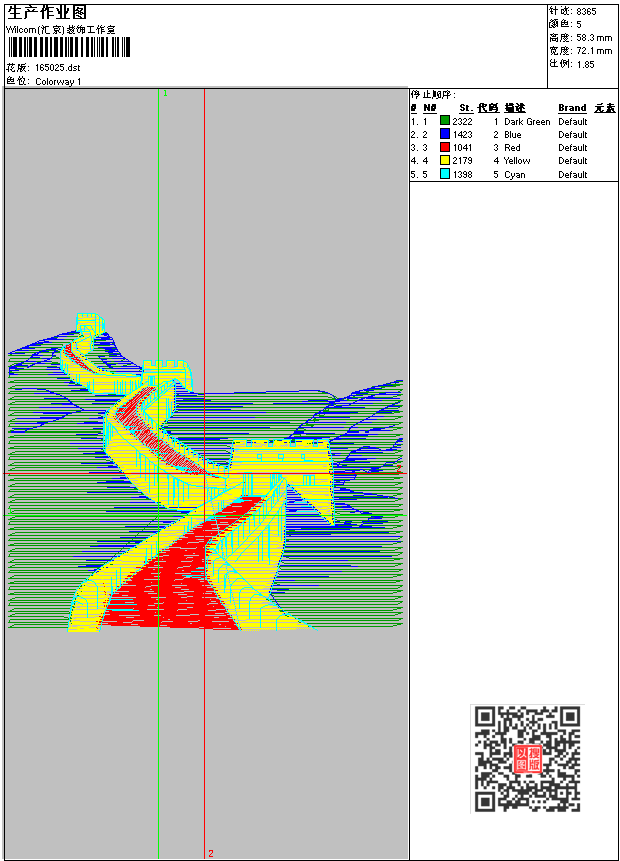
Task: Click the Red description text
Action: point(512,148)
